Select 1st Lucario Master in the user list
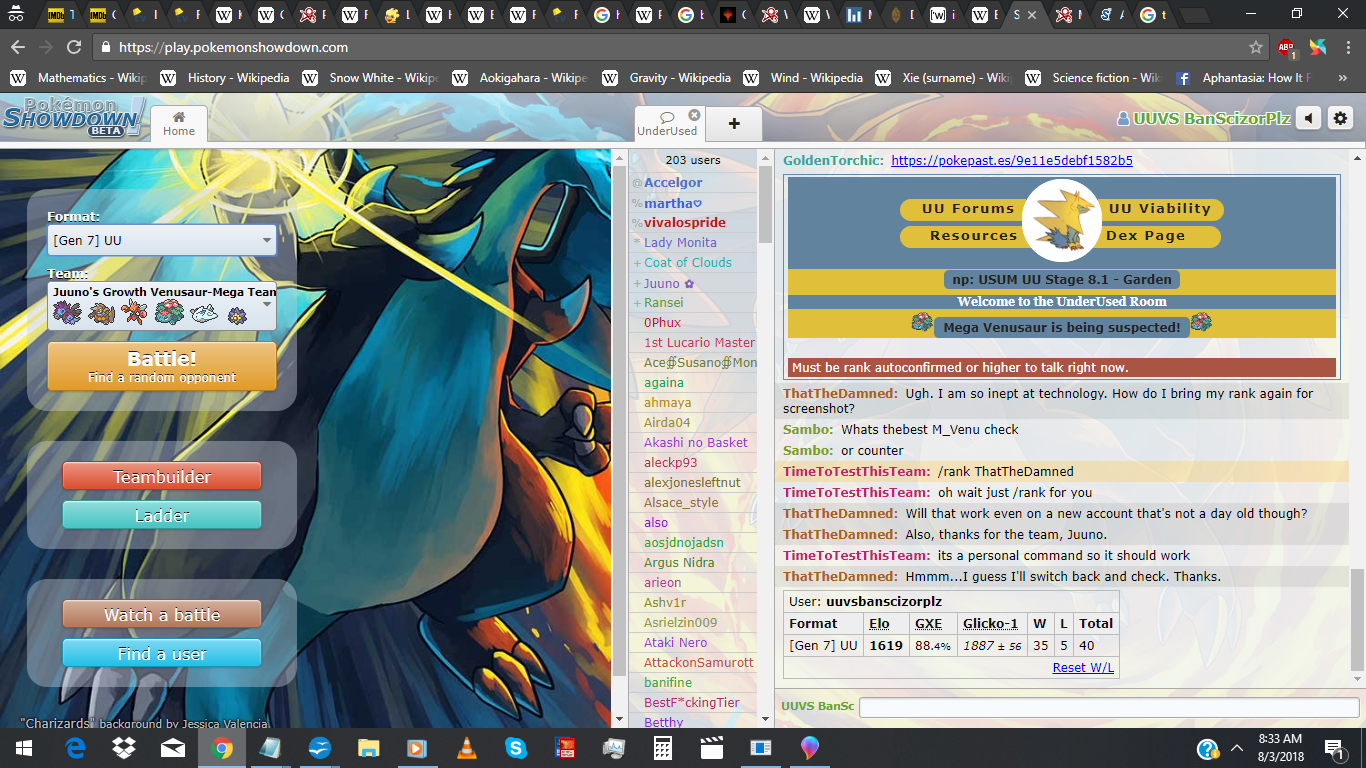Viewport: 1366px width, 768px height. [699, 342]
